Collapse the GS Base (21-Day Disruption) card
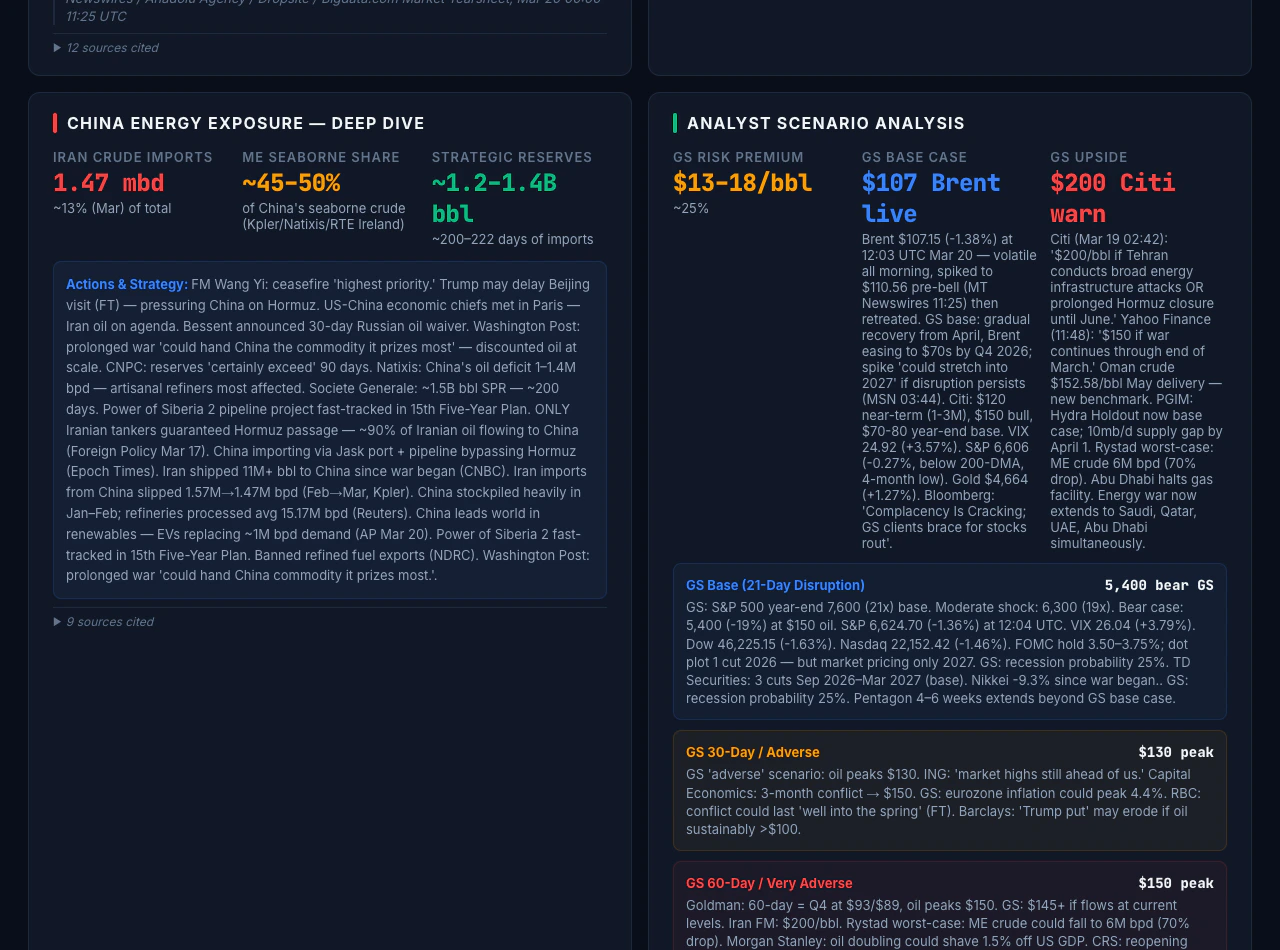This screenshot has height=950, width=1280. point(775,585)
